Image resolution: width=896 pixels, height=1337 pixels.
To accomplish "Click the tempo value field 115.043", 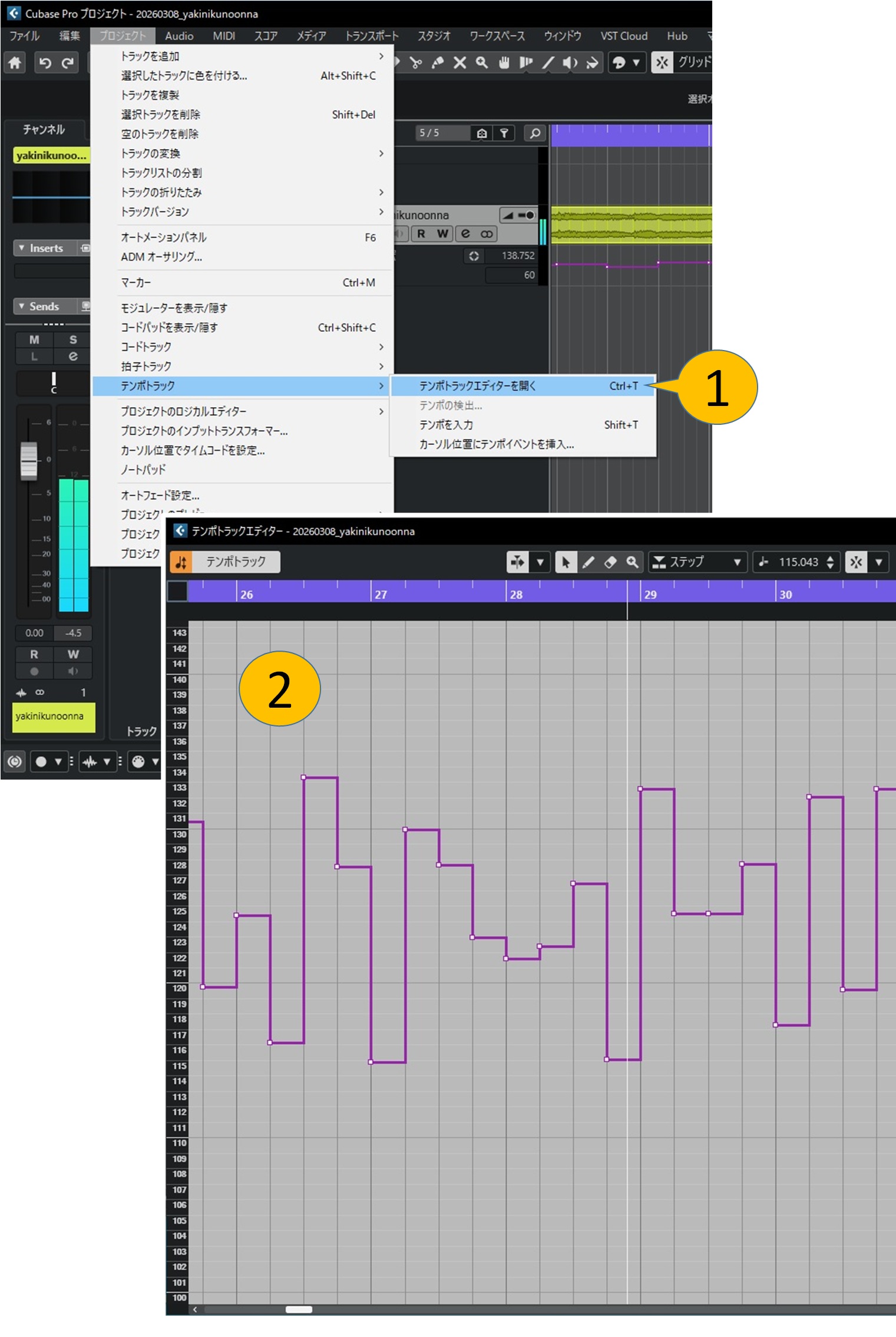I will click(x=798, y=562).
